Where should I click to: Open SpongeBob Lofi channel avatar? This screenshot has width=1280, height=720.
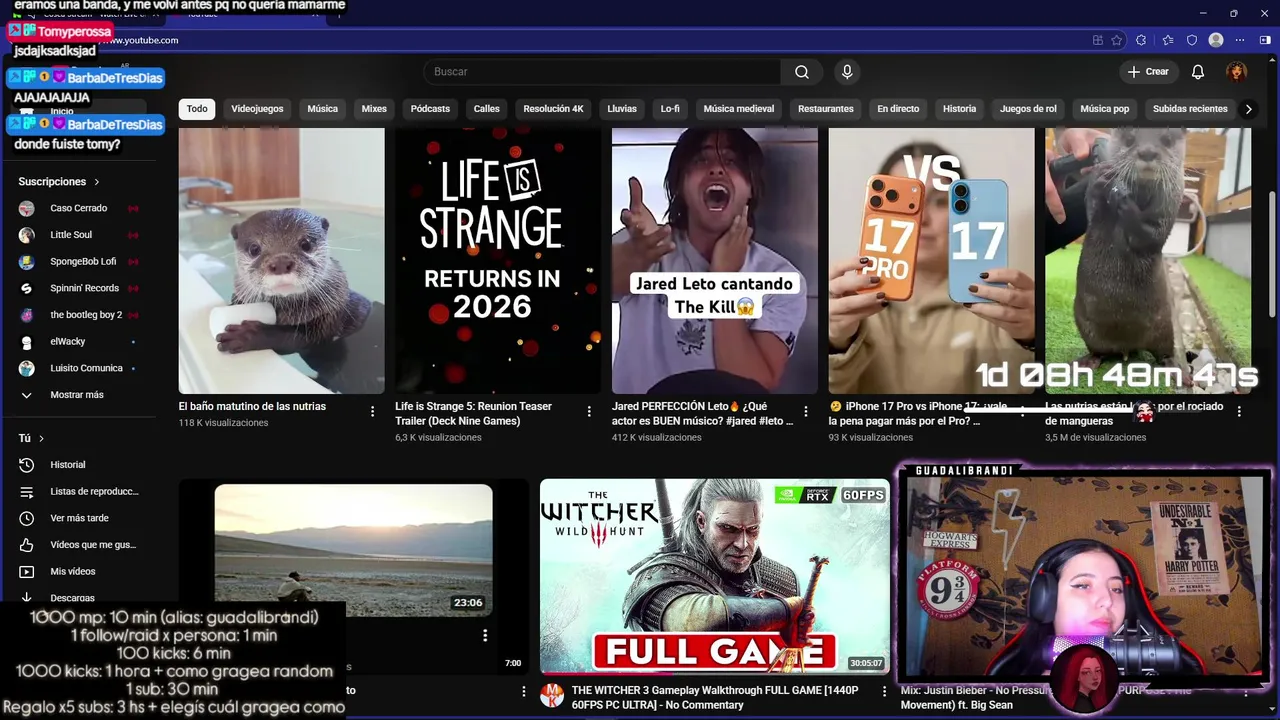click(x=27, y=262)
